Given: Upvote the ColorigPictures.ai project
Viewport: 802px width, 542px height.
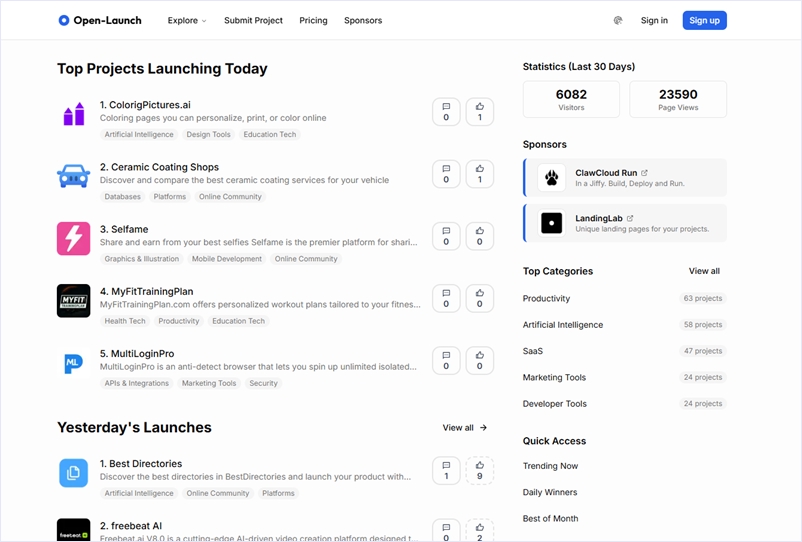Looking at the screenshot, I should [480, 112].
